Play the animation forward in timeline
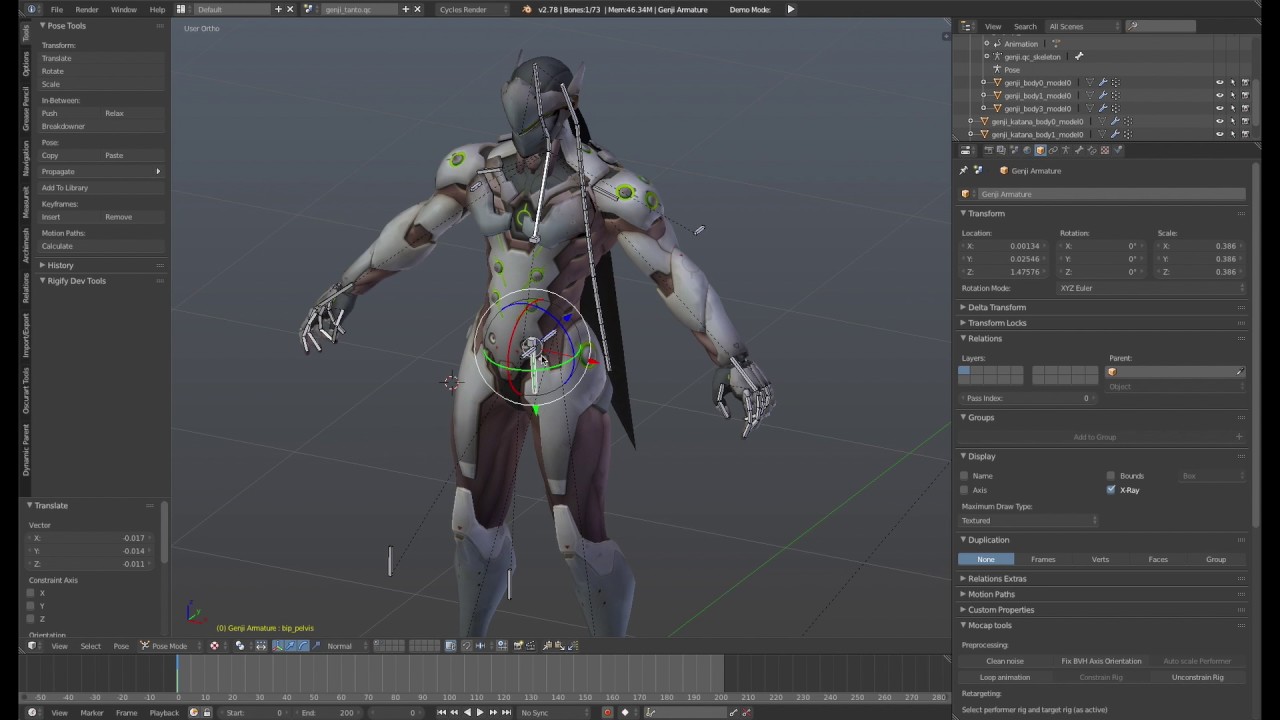 (480, 712)
